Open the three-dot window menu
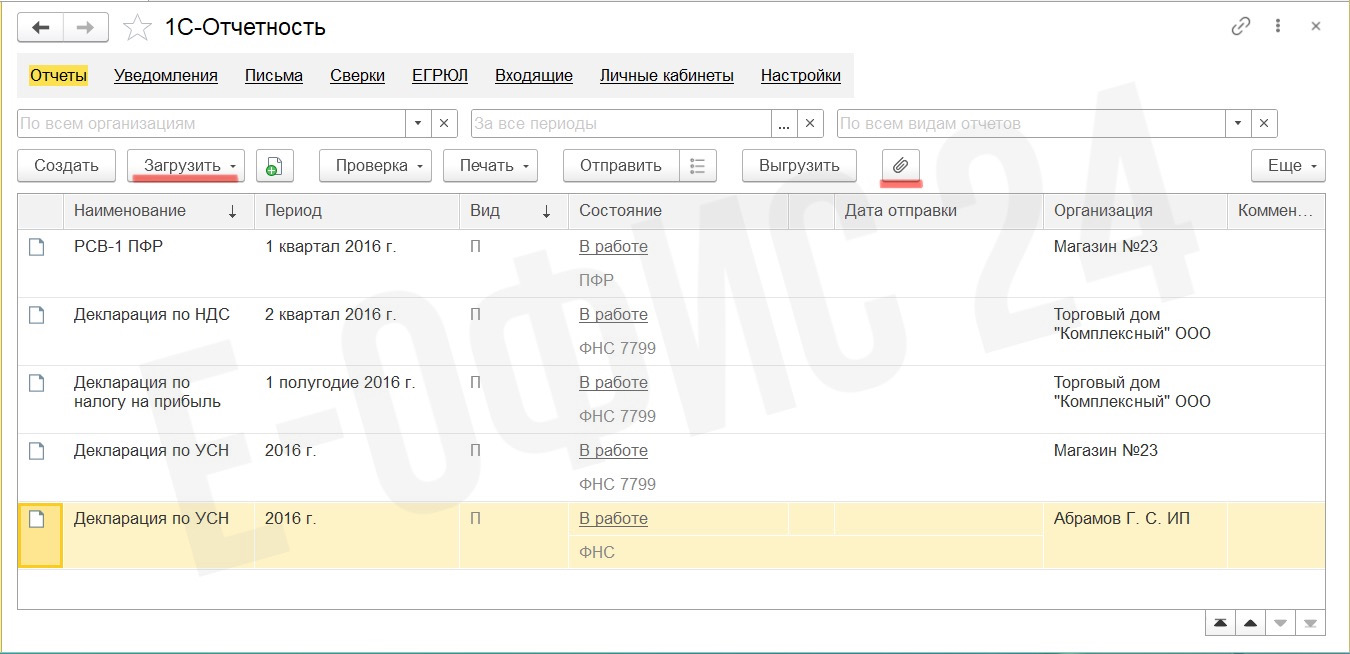The height and width of the screenshot is (654, 1350). coord(1278,27)
